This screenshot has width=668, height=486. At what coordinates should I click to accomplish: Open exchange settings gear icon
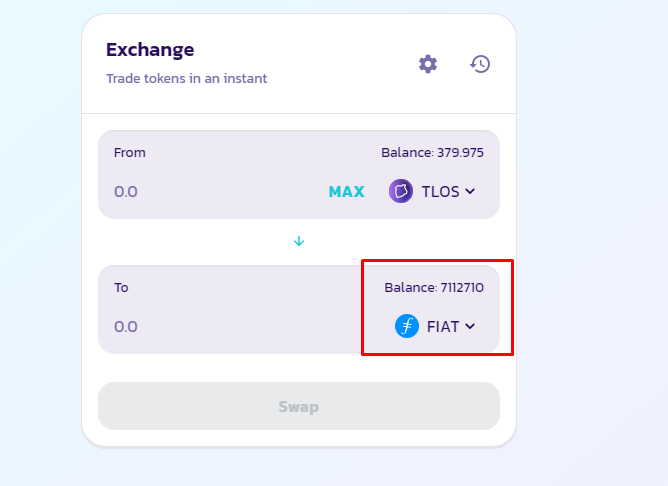(428, 64)
